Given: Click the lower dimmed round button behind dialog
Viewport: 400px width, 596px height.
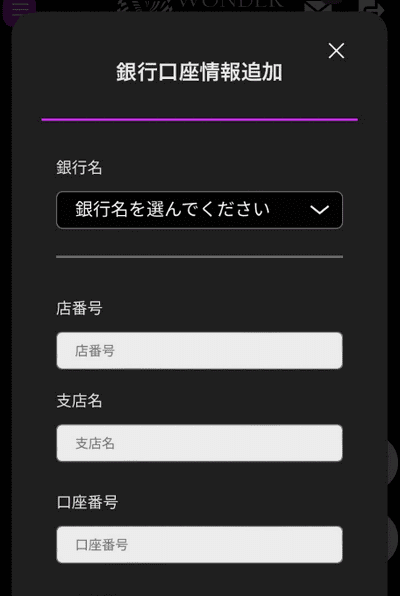Looking at the screenshot, I should point(392,537).
